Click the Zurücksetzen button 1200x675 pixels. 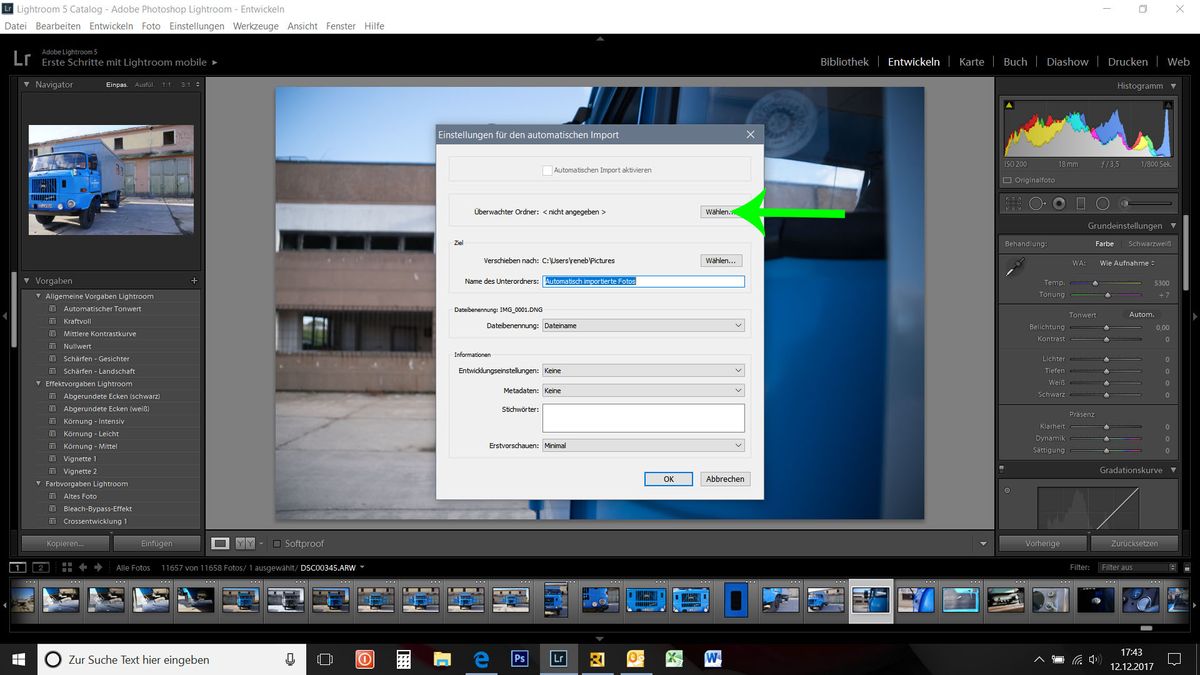tap(1135, 544)
